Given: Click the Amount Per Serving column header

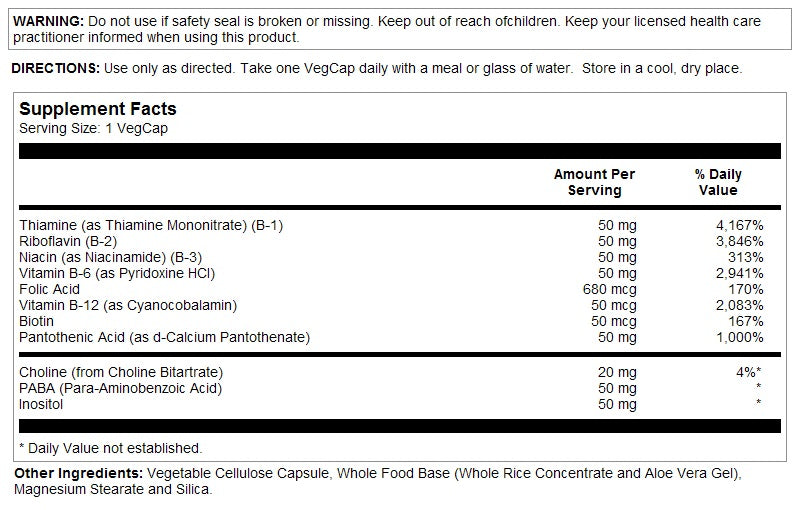Looking at the screenshot, I should pyautogui.click(x=594, y=182).
